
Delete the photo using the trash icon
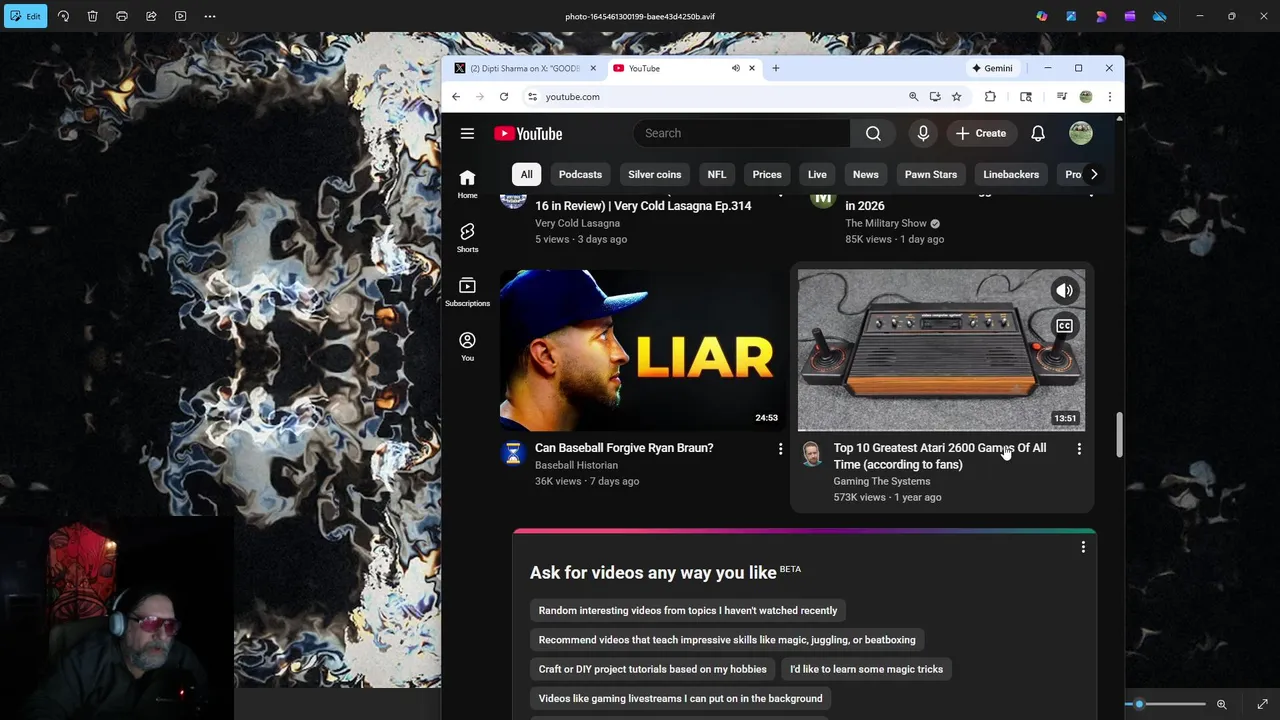pos(92,16)
